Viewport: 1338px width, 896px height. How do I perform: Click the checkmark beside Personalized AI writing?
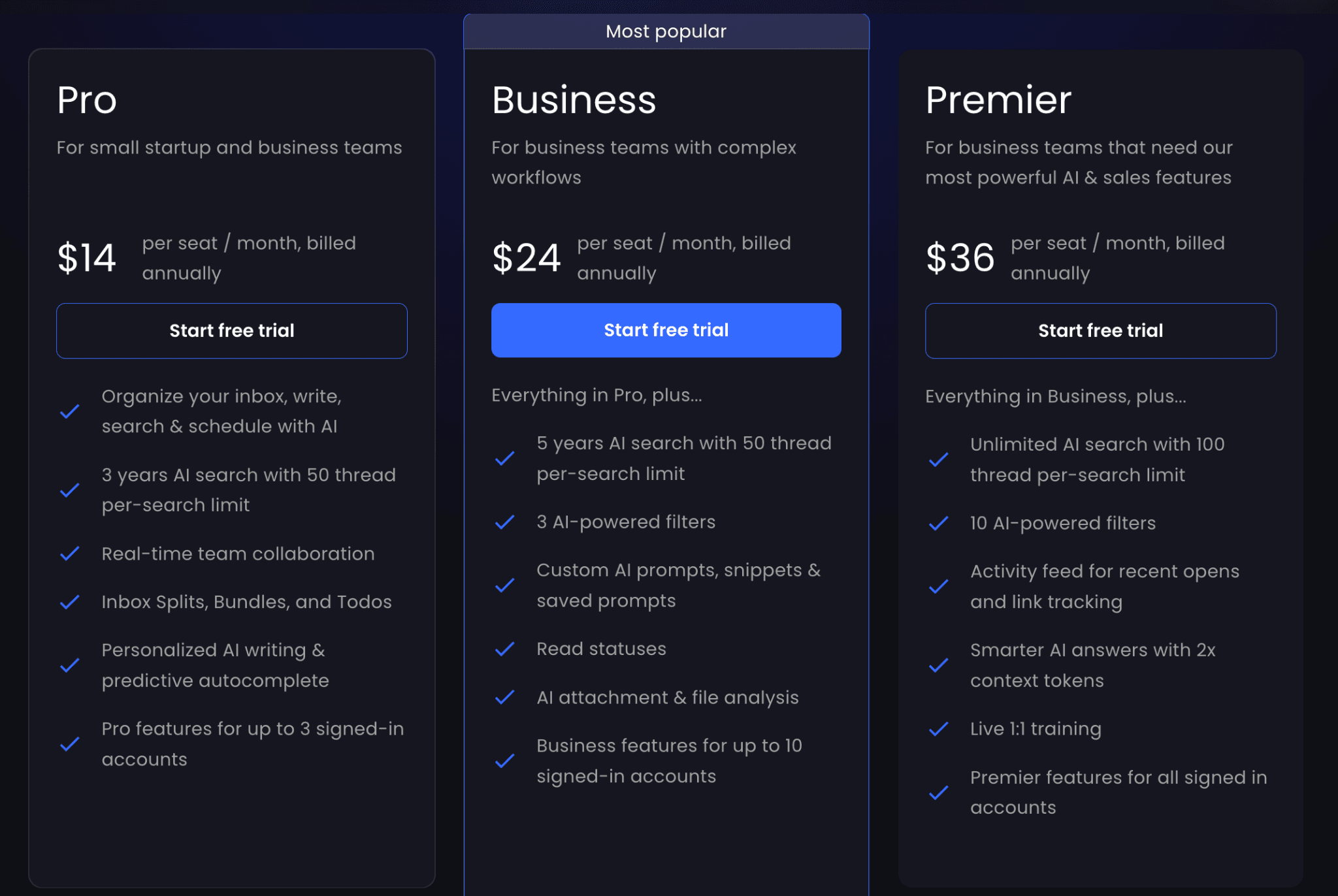(x=70, y=665)
